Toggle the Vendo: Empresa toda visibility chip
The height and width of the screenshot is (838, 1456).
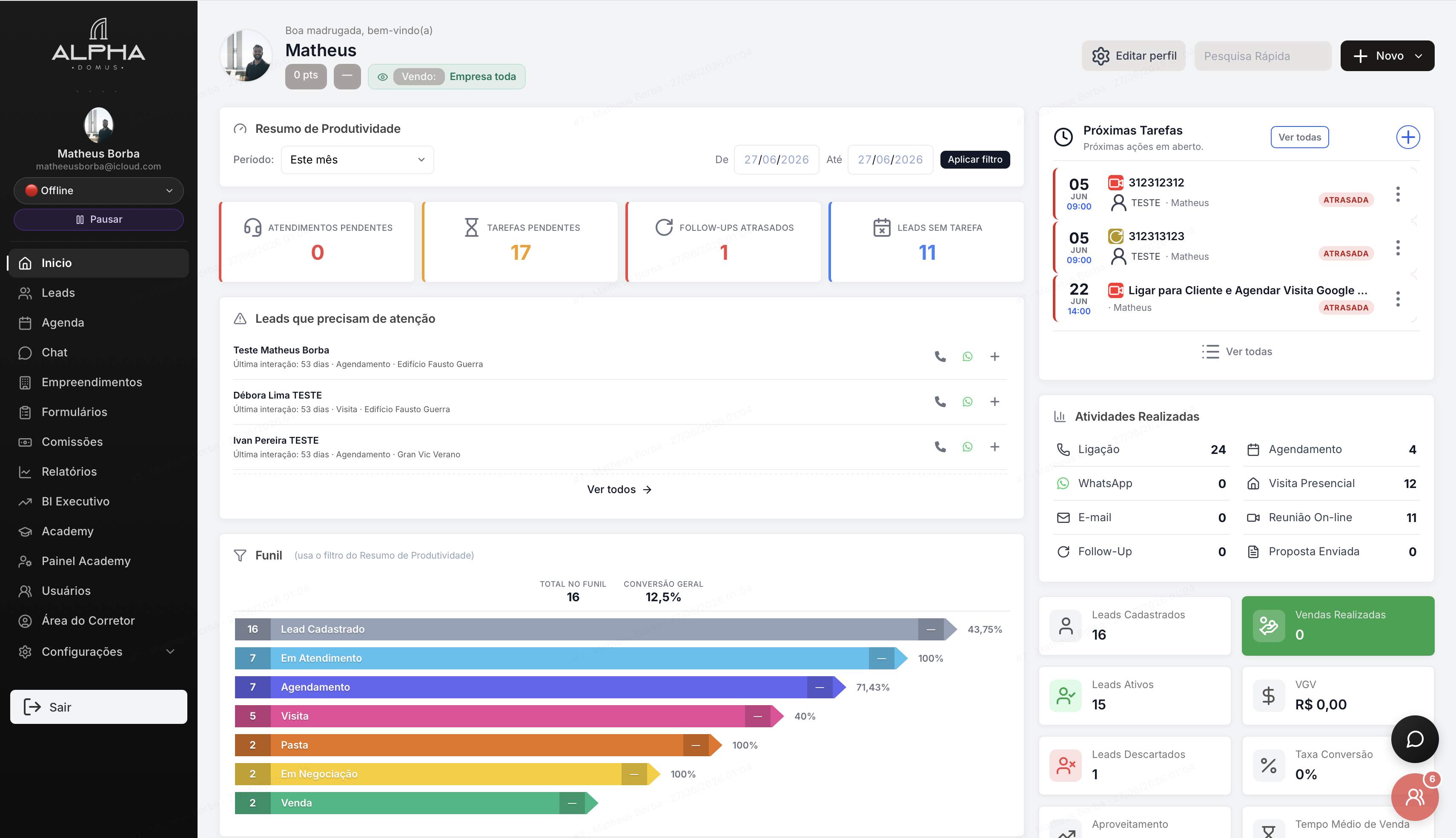coord(447,77)
